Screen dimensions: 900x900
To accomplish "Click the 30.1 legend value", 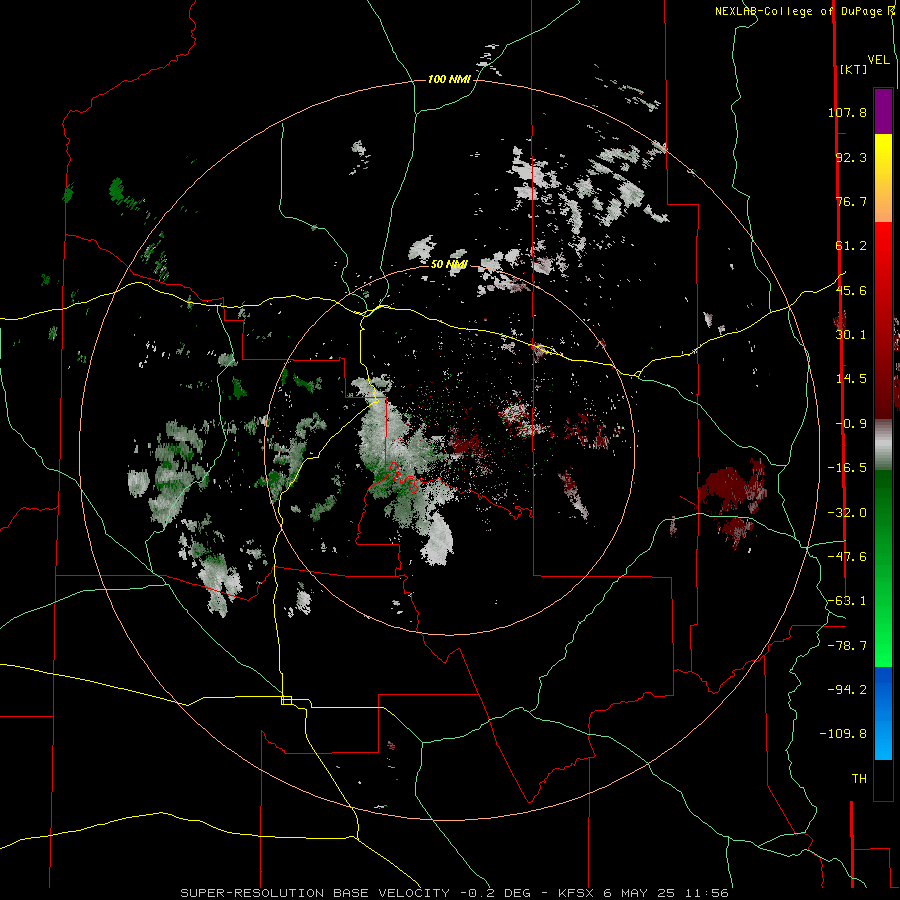I will point(851,335).
